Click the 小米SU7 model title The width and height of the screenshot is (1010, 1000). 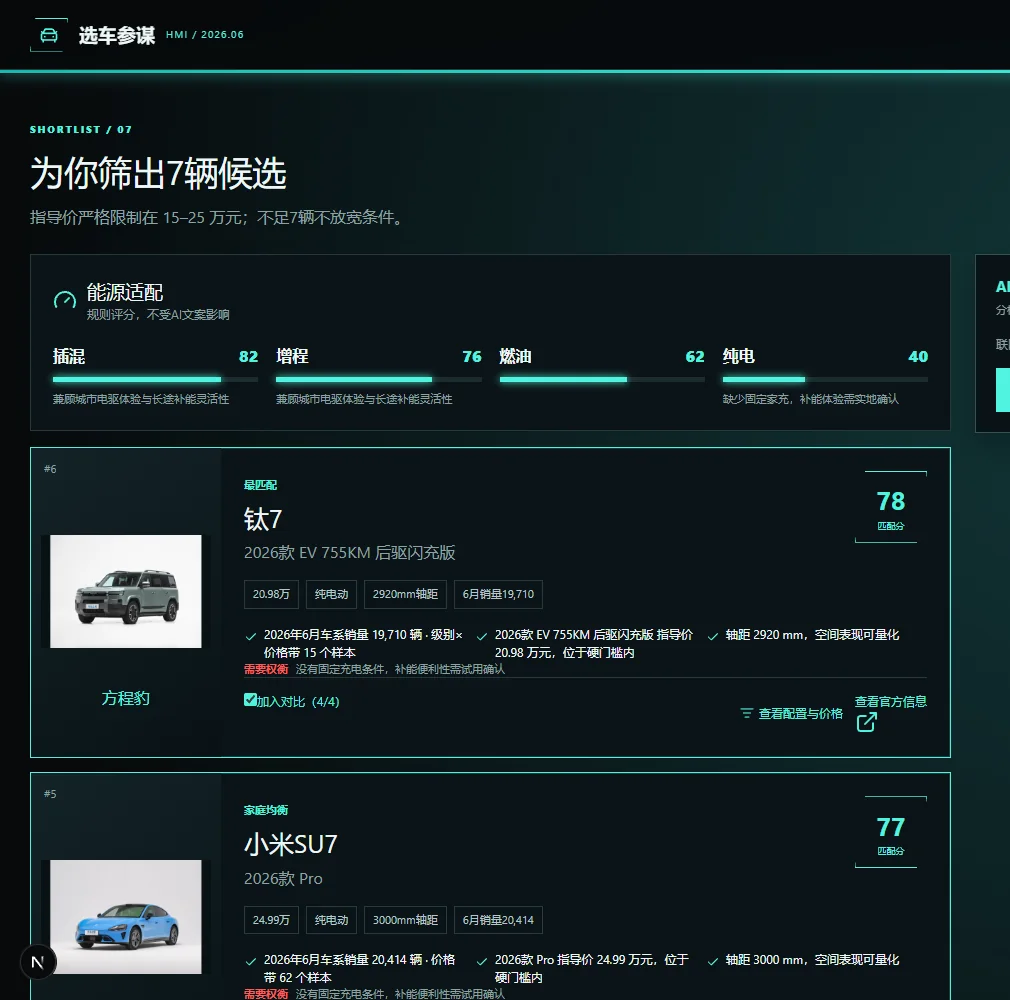coord(291,844)
